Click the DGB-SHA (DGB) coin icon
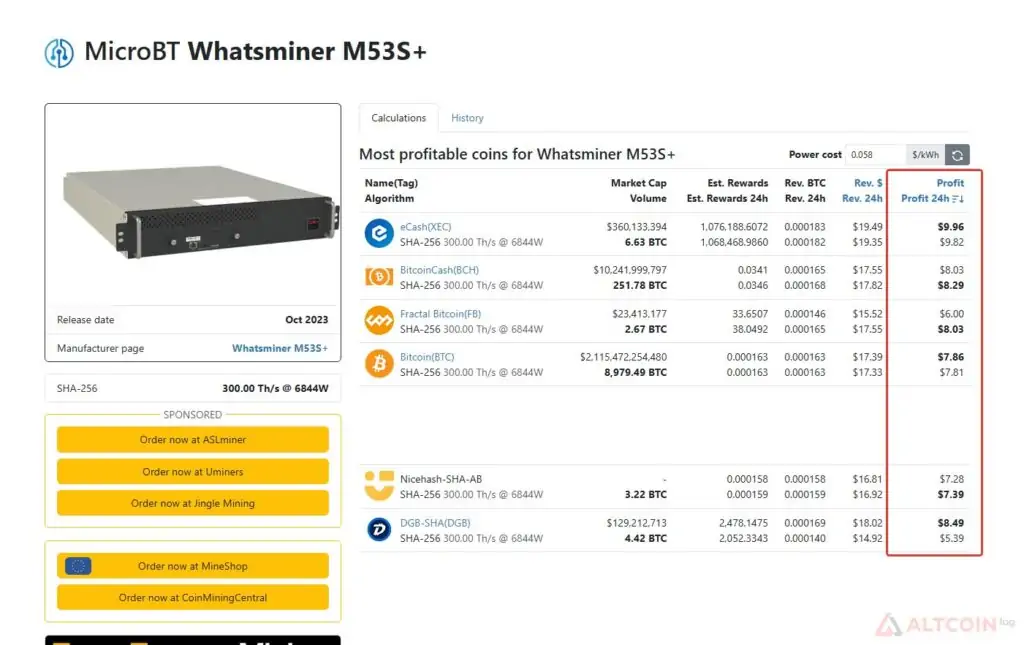 pyautogui.click(x=379, y=529)
